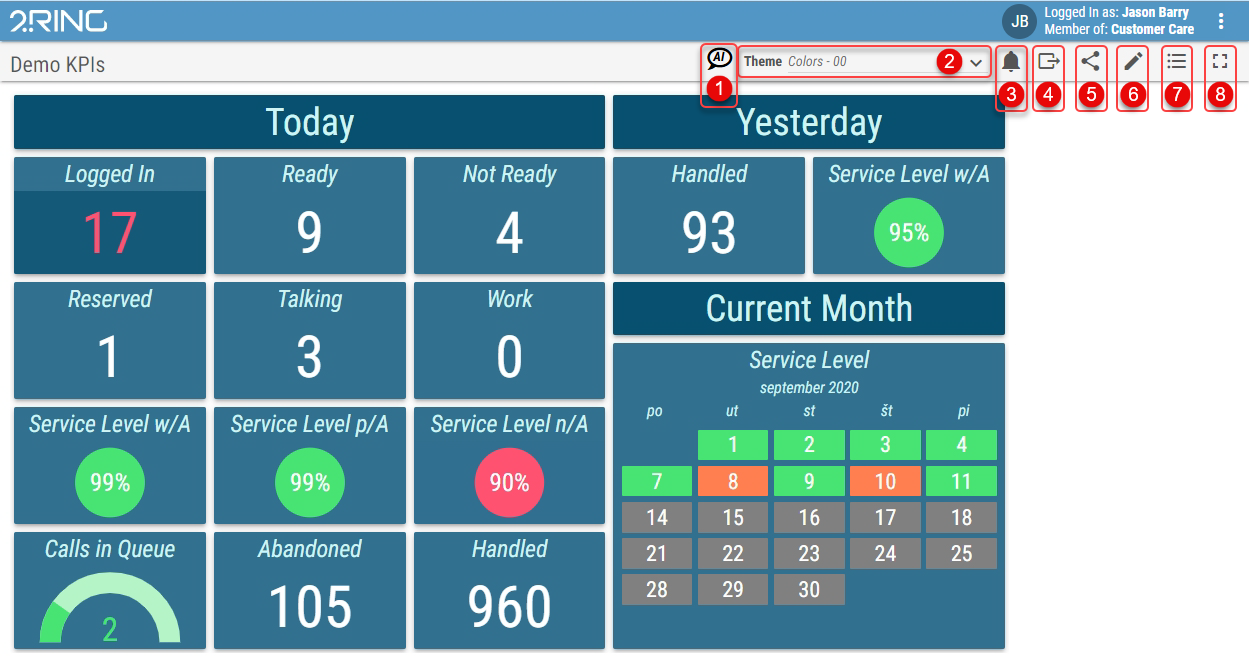
Task: Select the Yesterday section header
Action: pos(808,122)
